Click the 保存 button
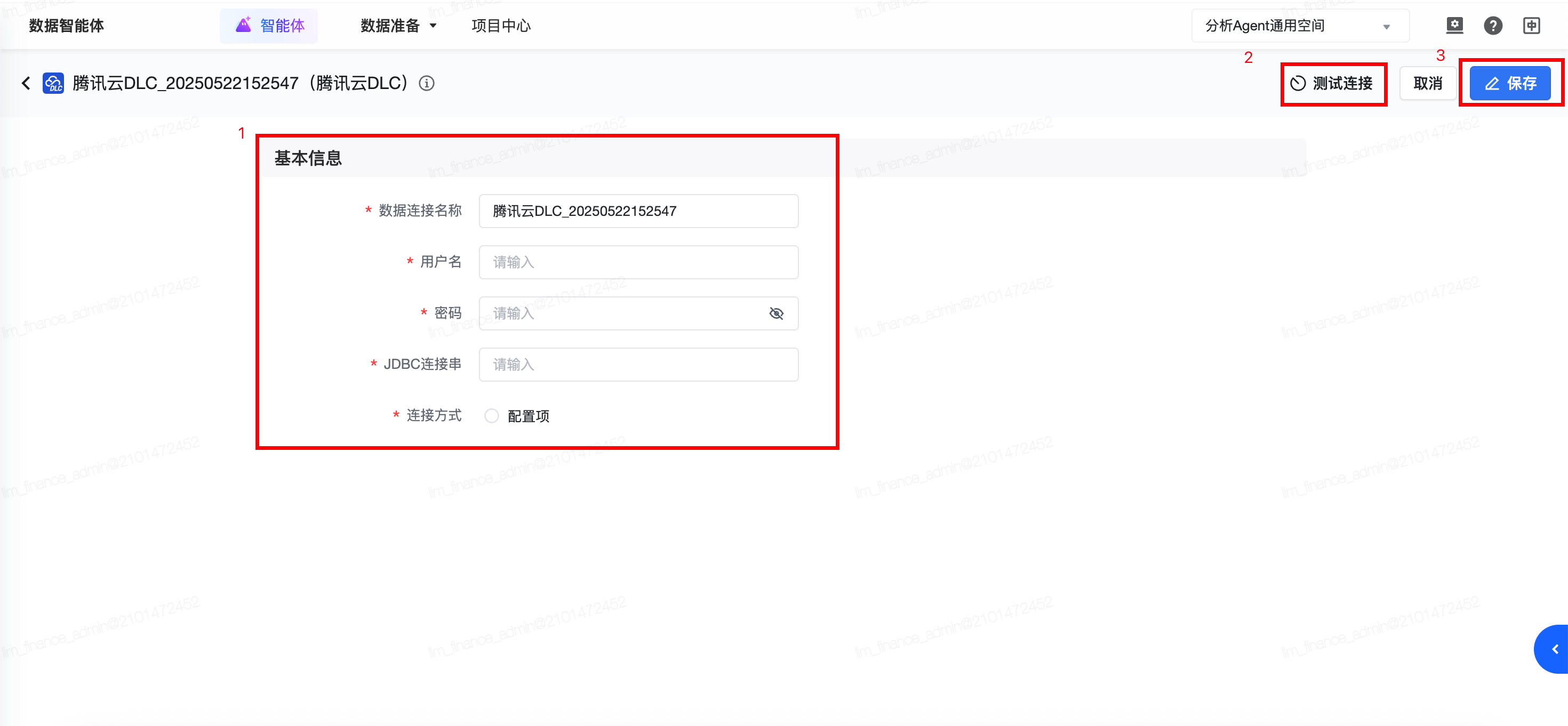 pos(1510,83)
